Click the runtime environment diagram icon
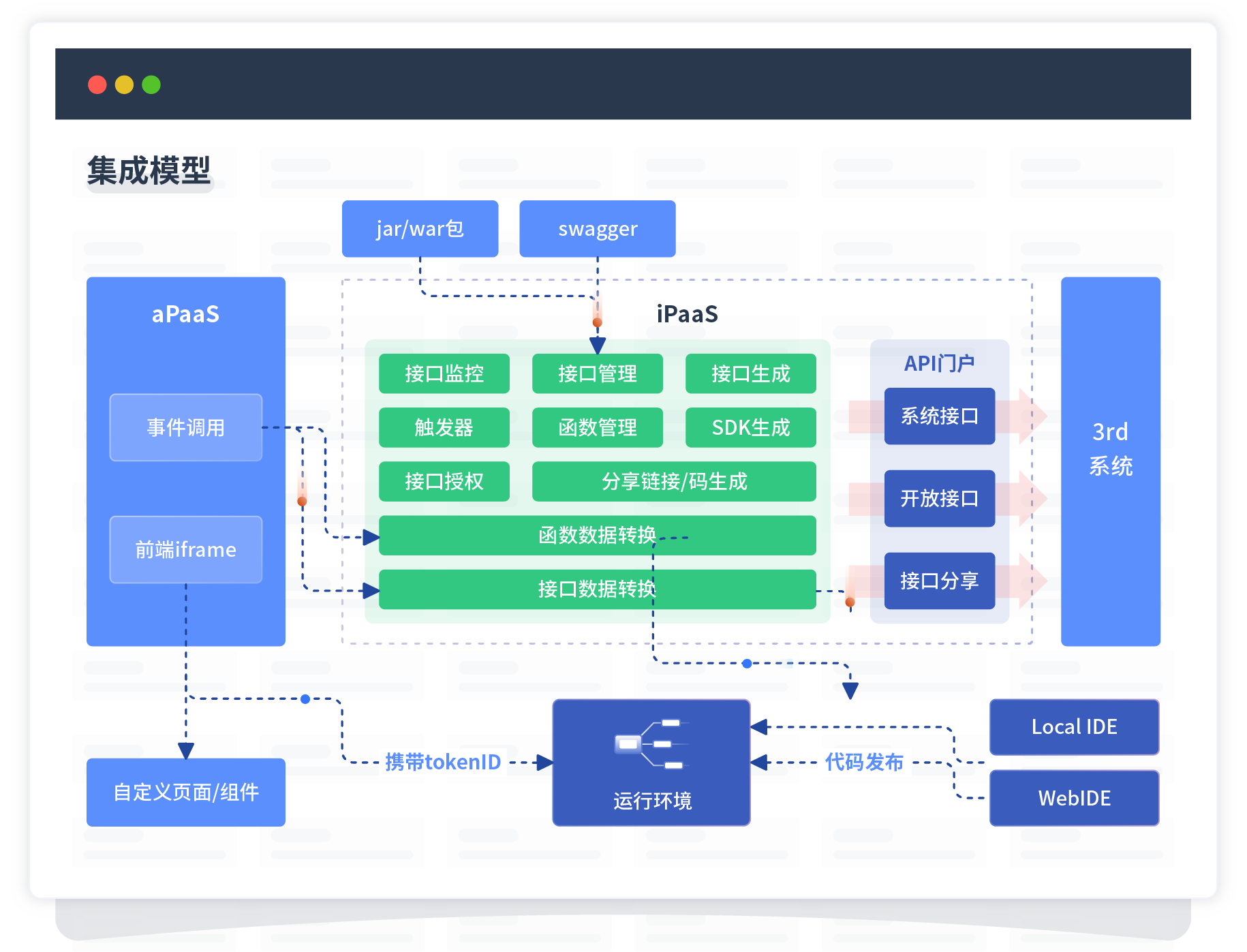Viewport: 1247px width, 952px height. point(651,744)
